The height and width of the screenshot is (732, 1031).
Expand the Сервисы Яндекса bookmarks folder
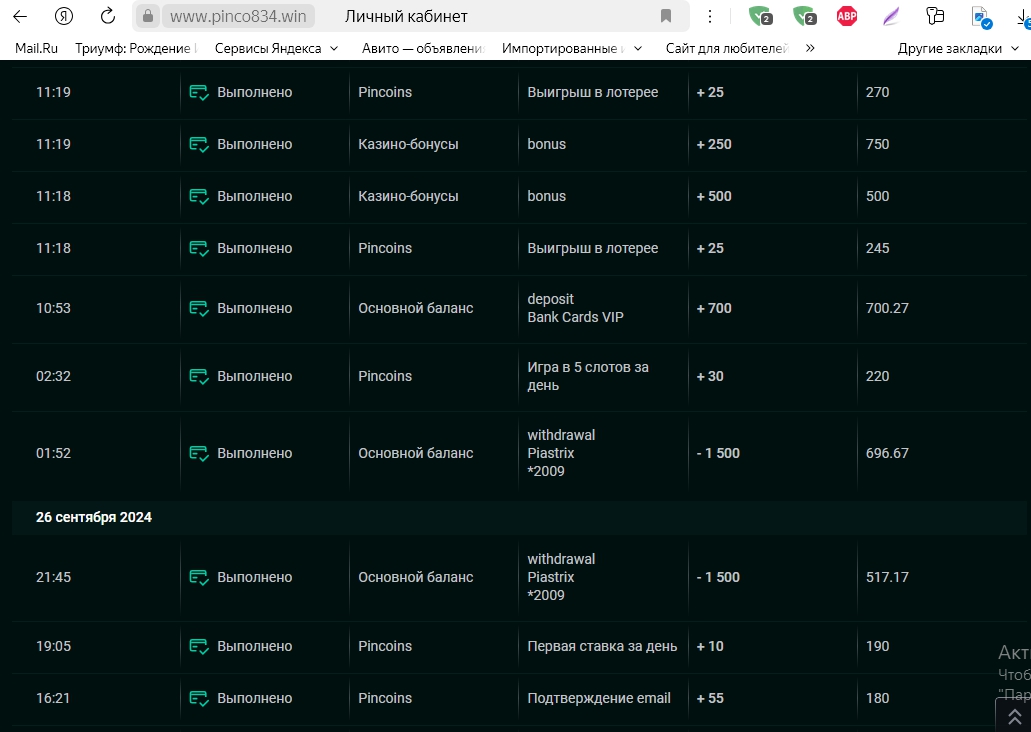click(x=276, y=48)
